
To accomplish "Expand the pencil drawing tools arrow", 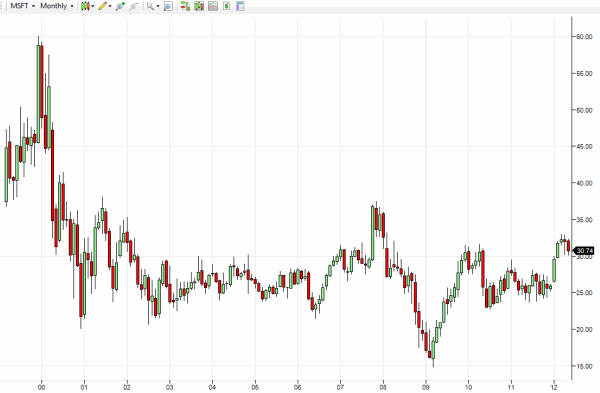I will [110, 6].
